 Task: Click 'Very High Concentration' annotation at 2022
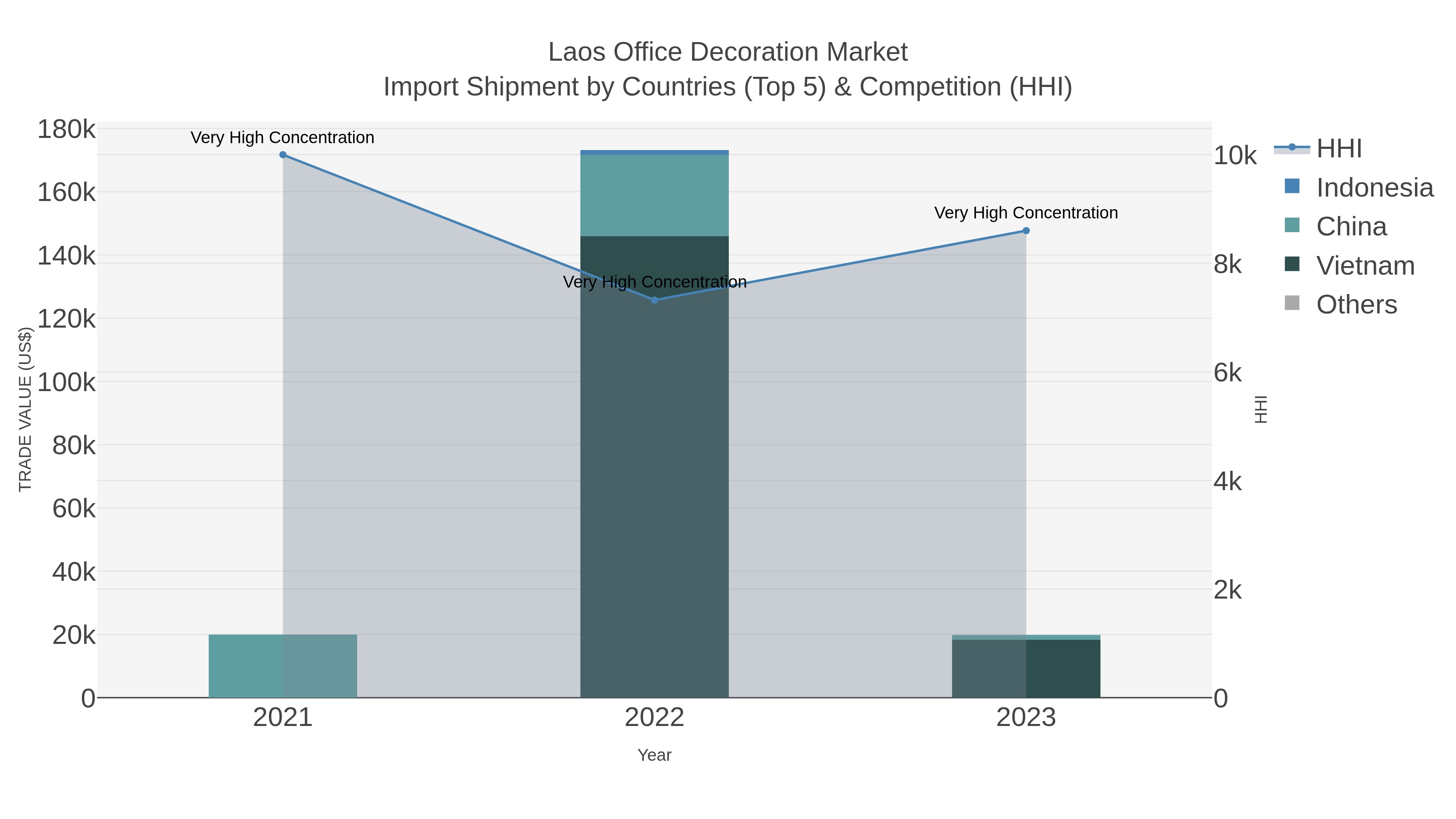point(654,281)
